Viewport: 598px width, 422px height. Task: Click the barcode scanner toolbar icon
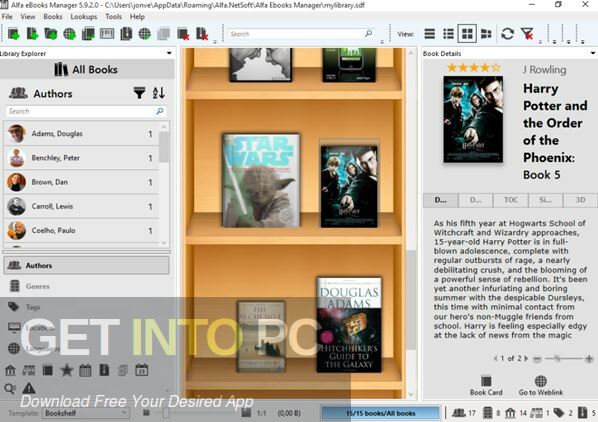click(x=107, y=34)
